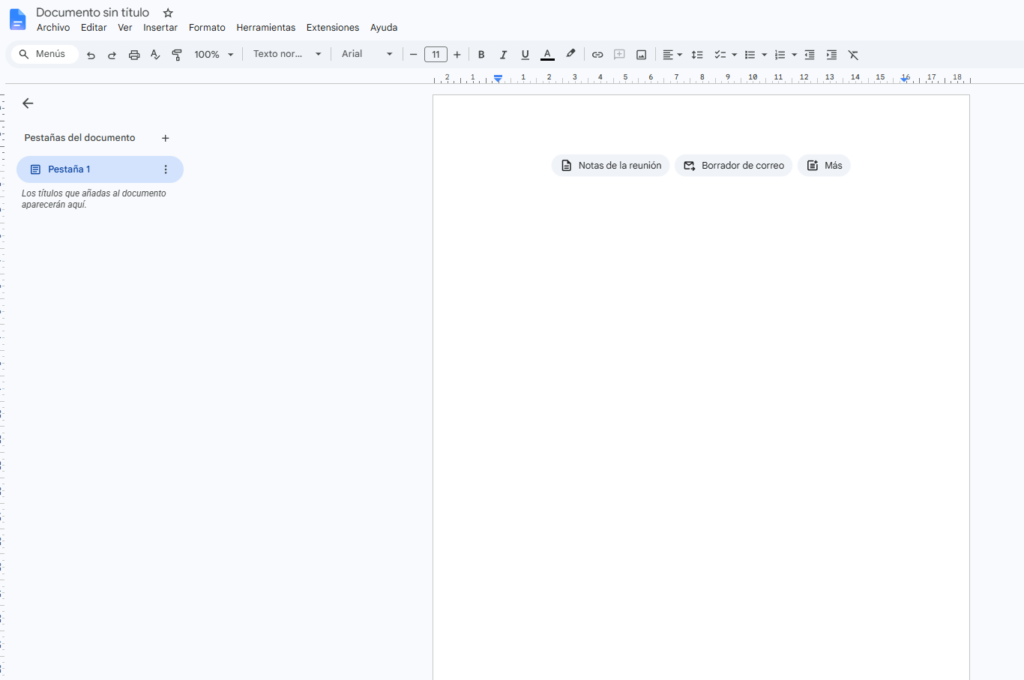Screen dimensions: 1024x680
Task: Click the Insert link icon
Action: pos(597,55)
